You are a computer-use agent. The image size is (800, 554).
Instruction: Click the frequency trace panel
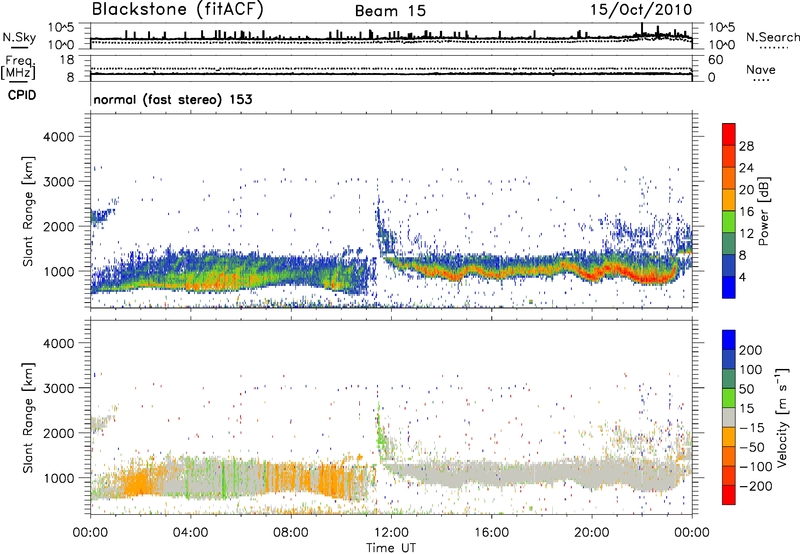tap(391, 68)
